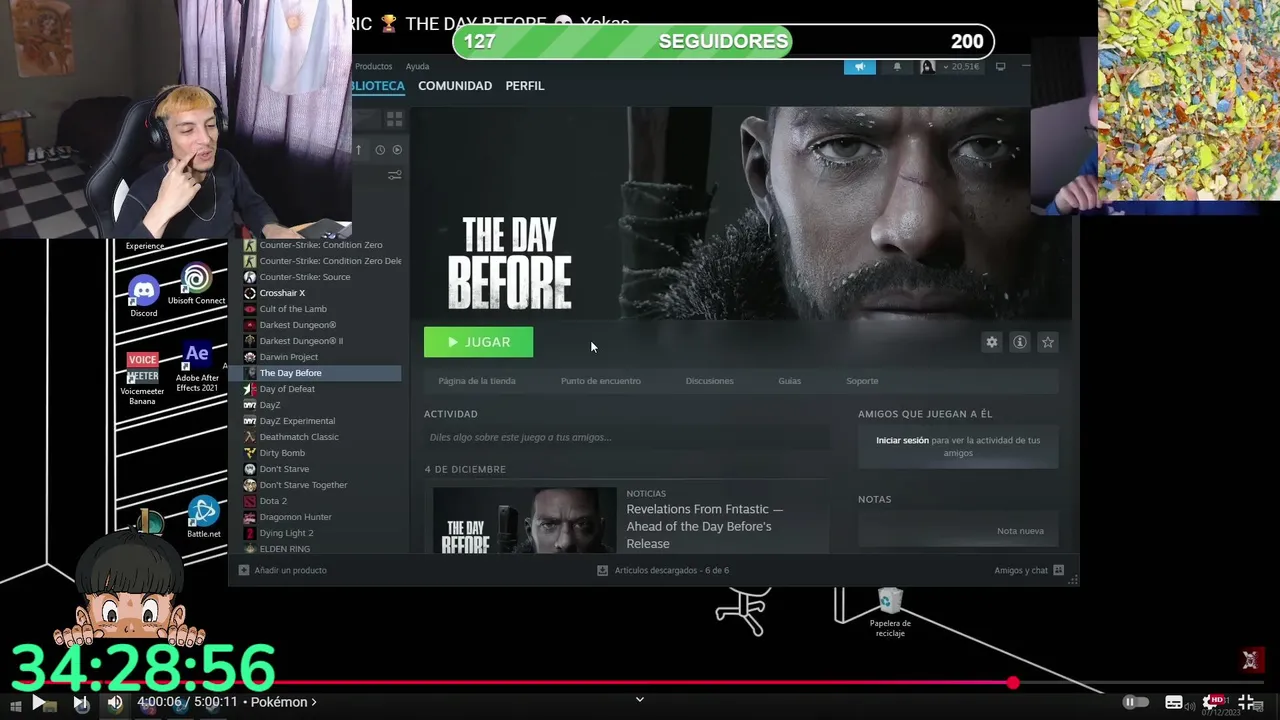Open Discusiones link
This screenshot has height=720, width=1280.
[x=709, y=381]
